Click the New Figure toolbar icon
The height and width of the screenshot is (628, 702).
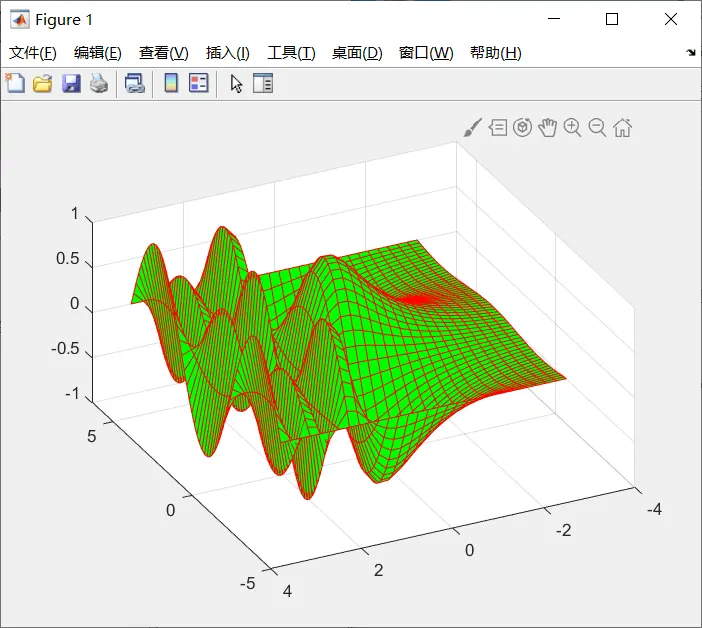(16, 83)
